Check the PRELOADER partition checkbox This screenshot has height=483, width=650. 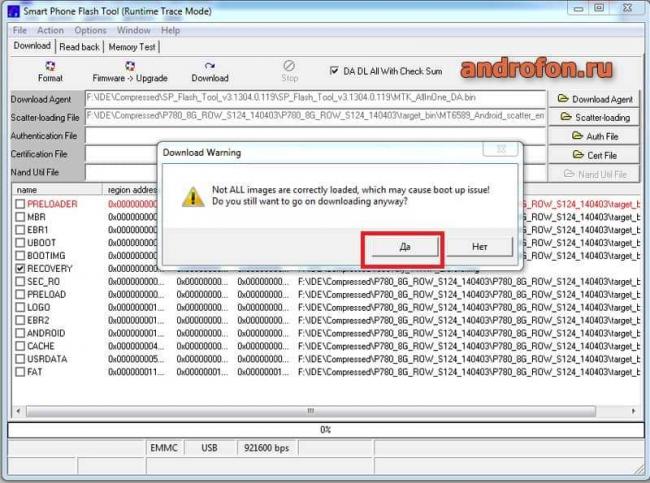click(x=20, y=204)
